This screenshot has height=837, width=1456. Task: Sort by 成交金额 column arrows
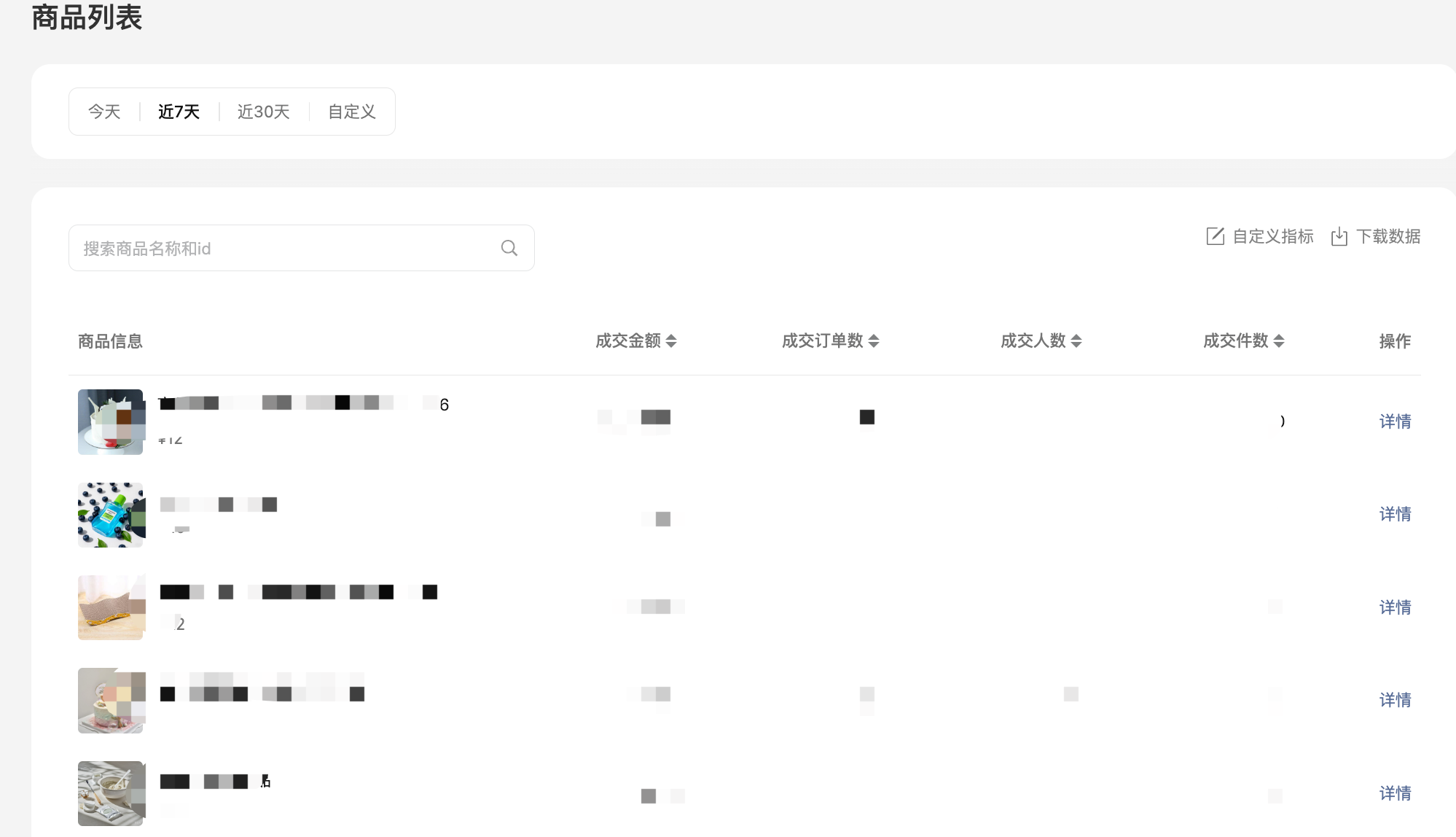671,340
